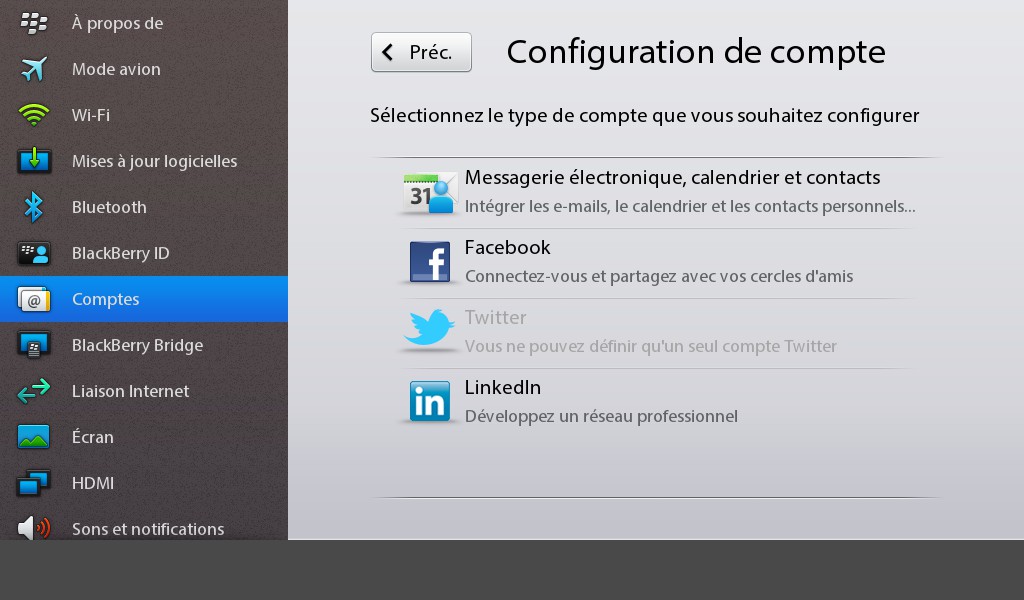Select Écran in the sidebar
The image size is (1024, 600).
(144, 437)
